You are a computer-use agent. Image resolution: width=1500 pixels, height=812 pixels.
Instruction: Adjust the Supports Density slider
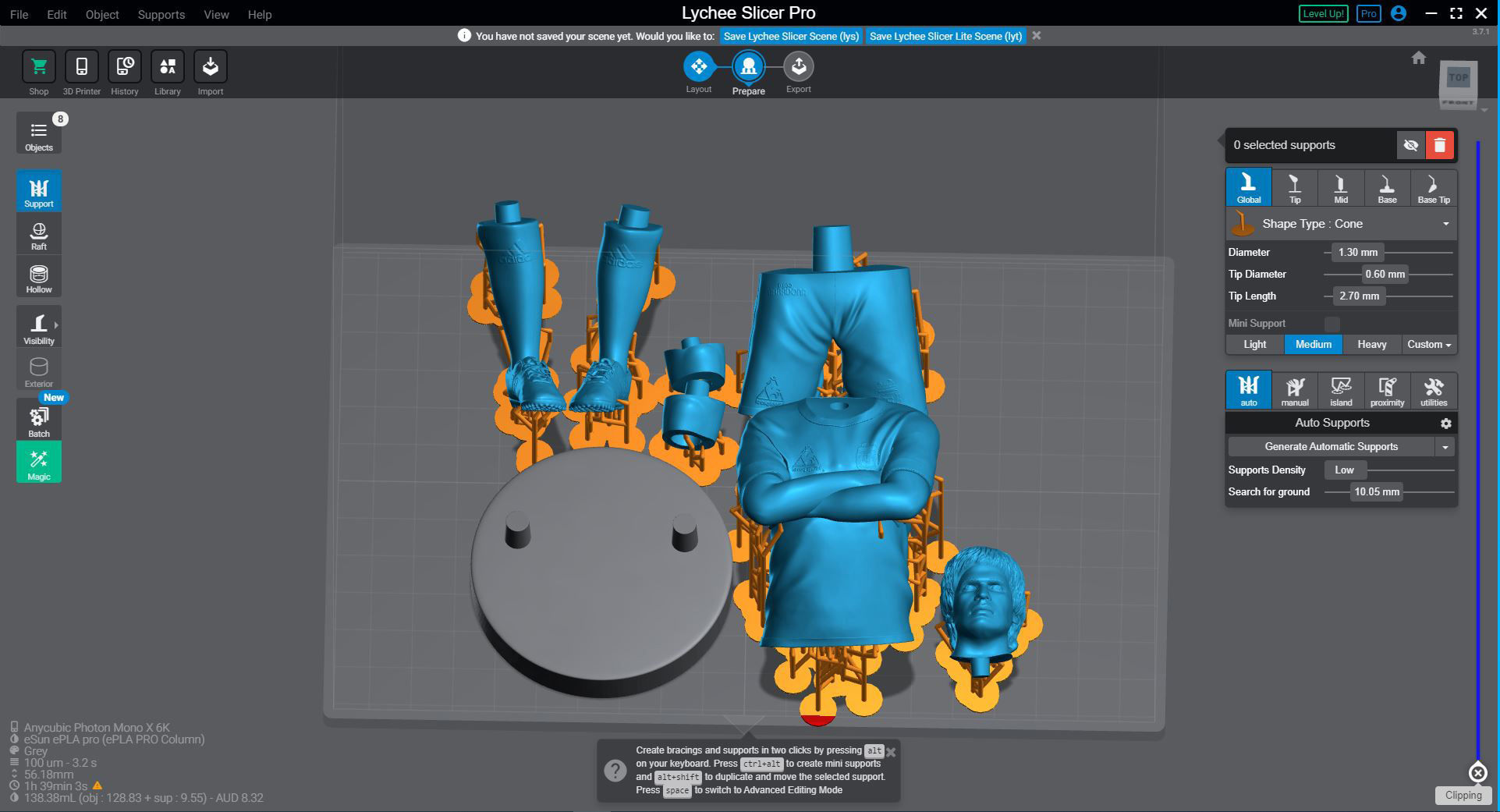[x=1388, y=470]
